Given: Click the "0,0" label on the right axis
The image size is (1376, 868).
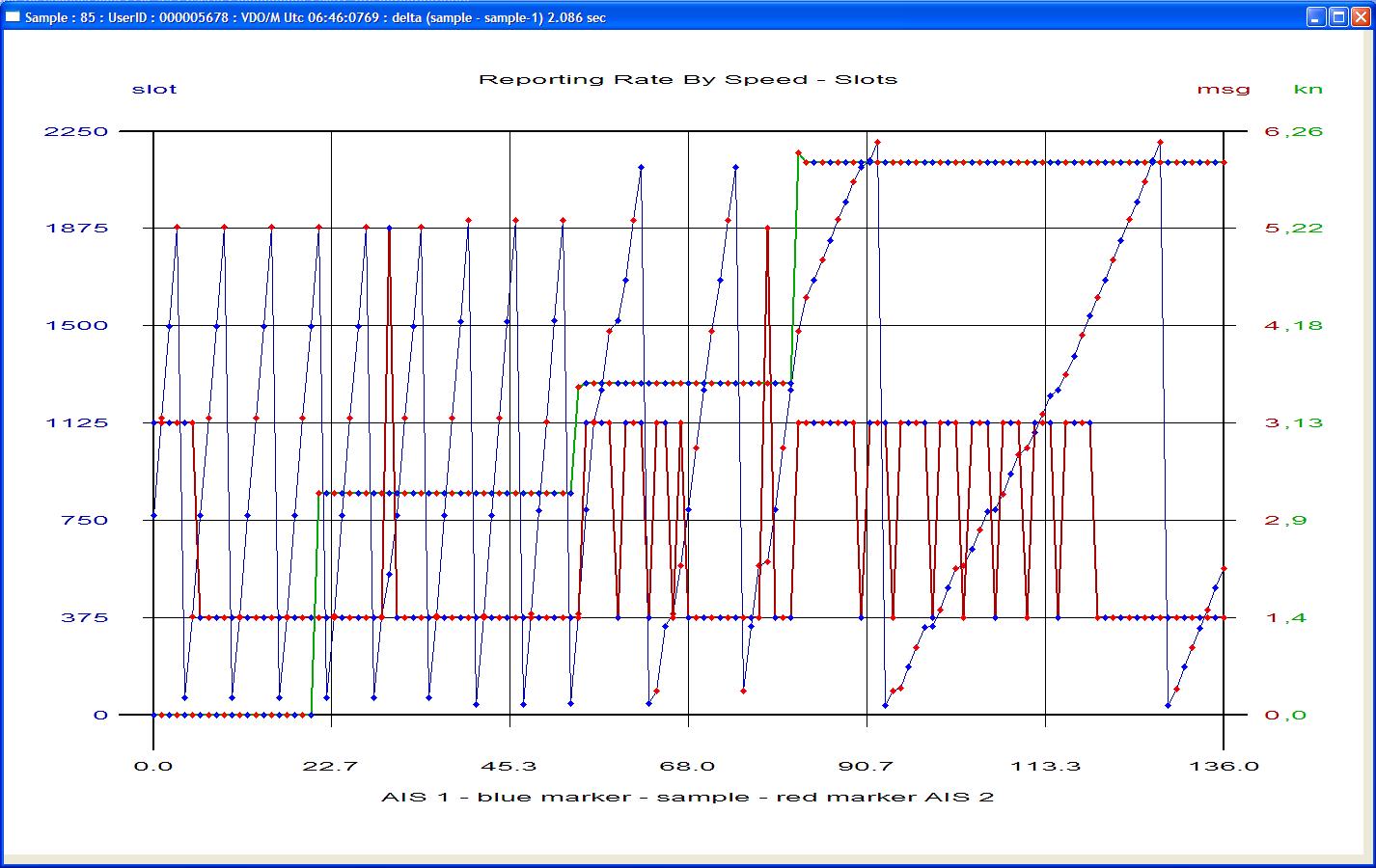Looking at the screenshot, I should [x=1285, y=715].
